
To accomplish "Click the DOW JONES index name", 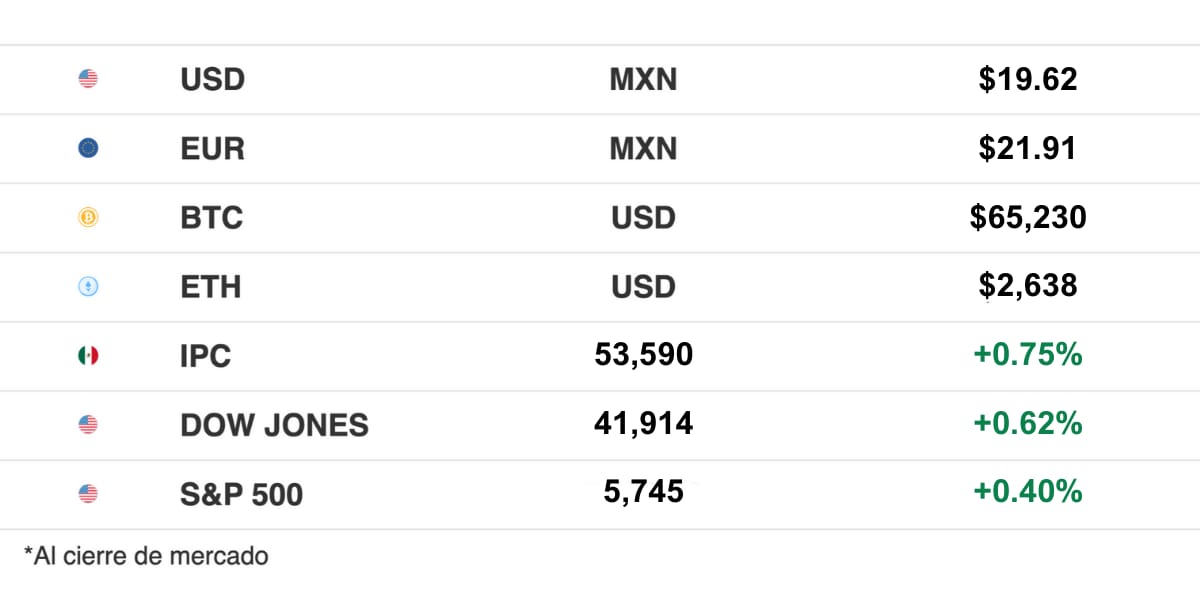I will point(274,425).
